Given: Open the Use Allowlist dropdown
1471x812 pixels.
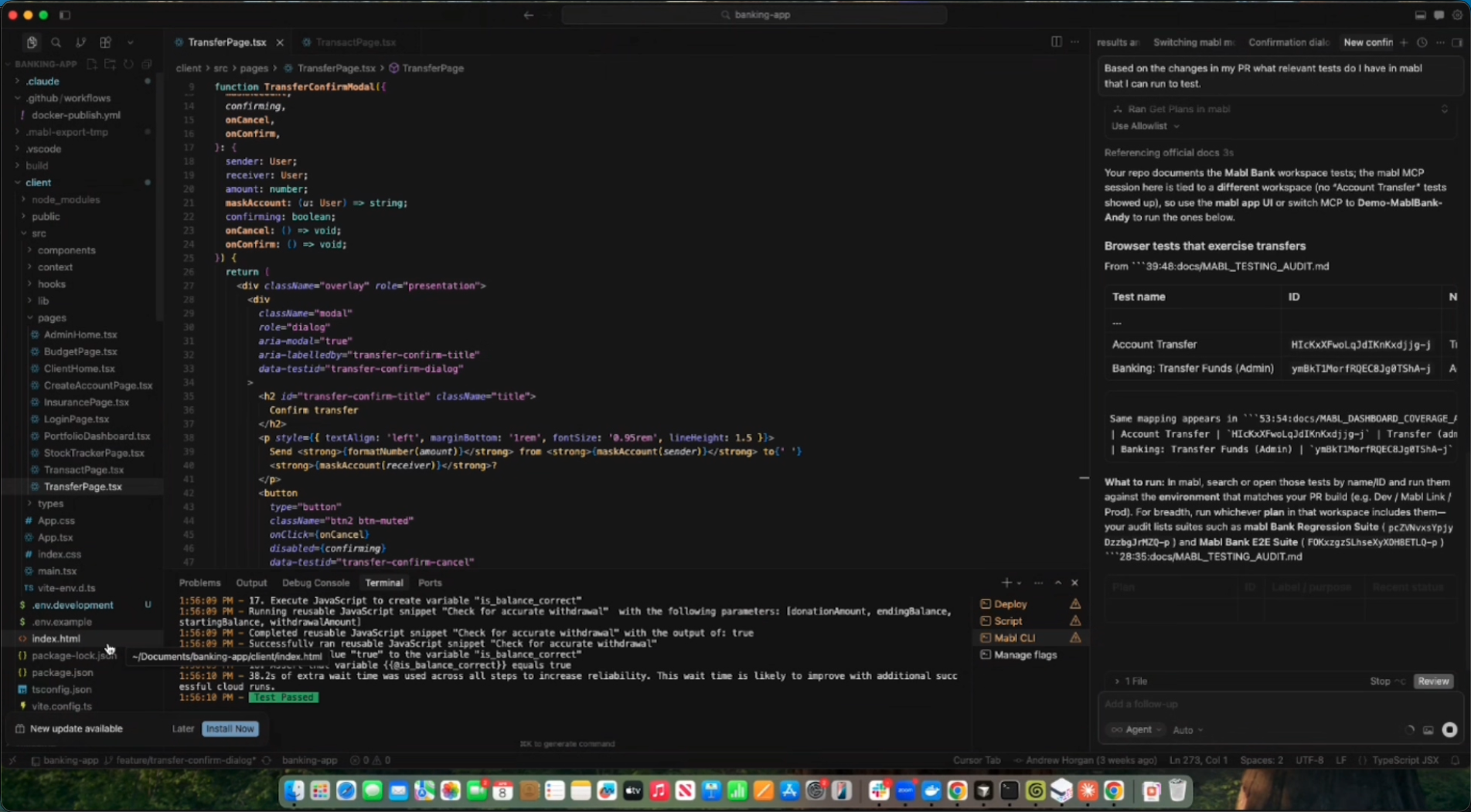Looking at the screenshot, I should point(1145,126).
